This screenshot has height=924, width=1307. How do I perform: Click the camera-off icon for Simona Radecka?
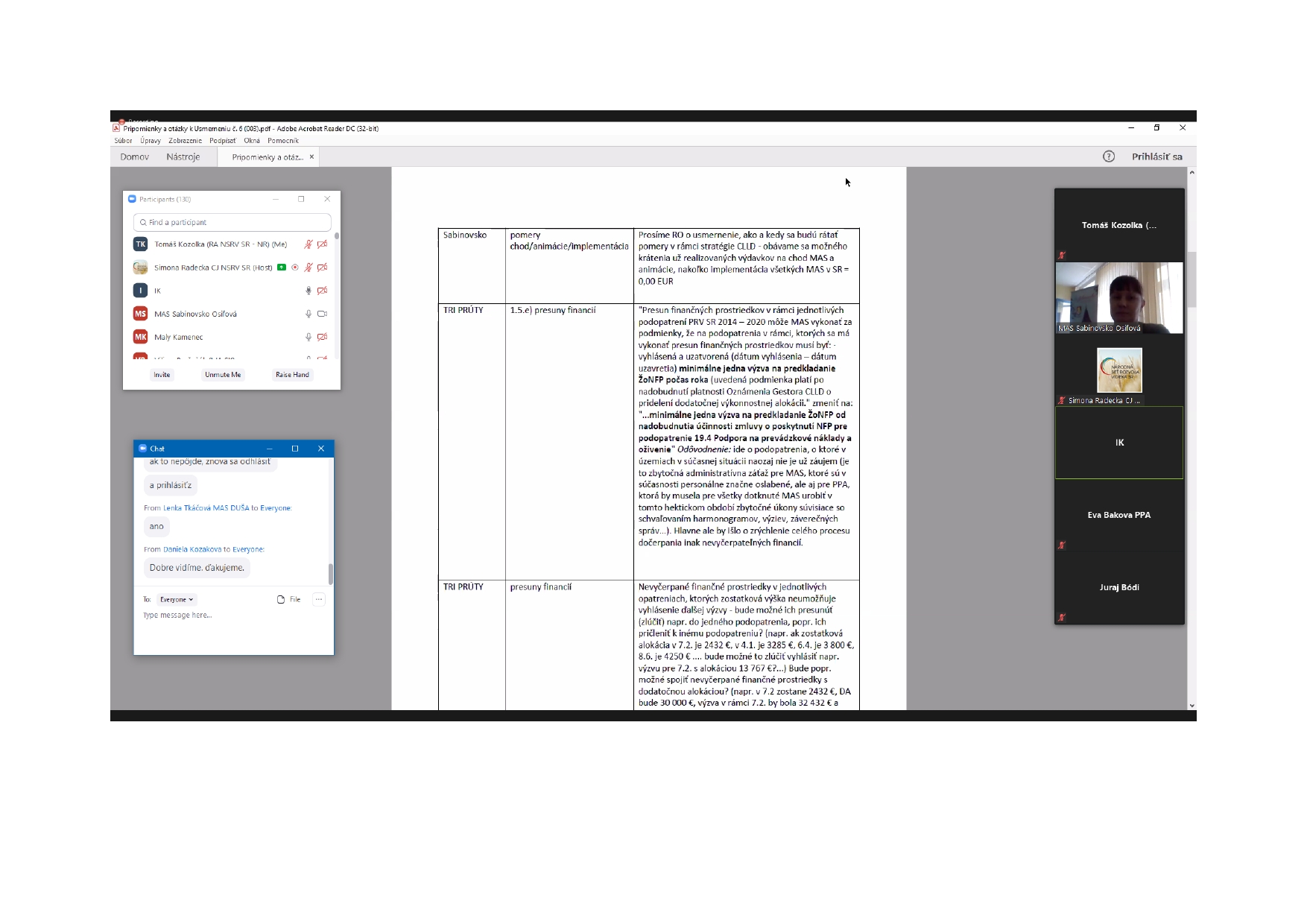coord(322,268)
